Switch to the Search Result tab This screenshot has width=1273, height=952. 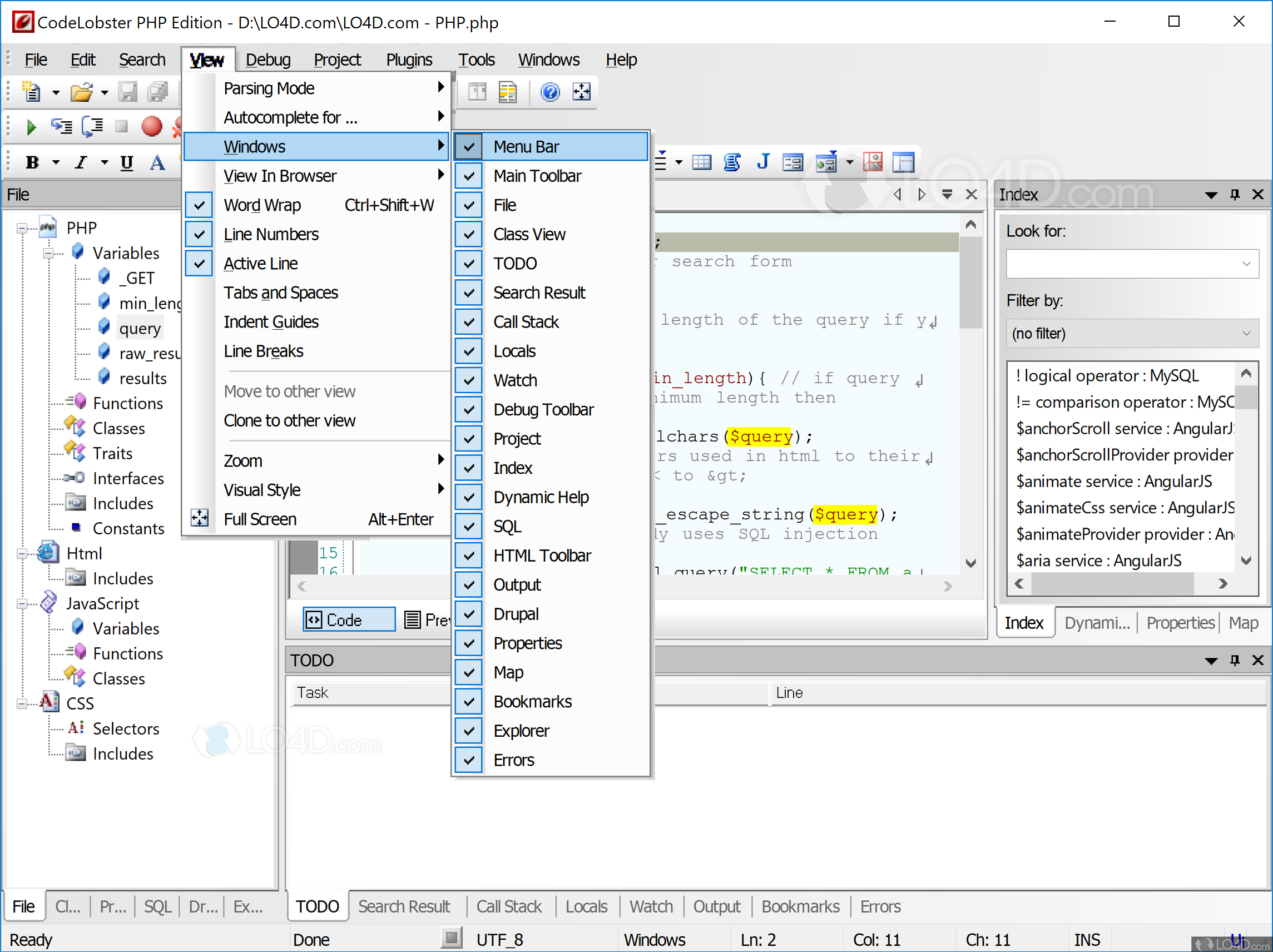pos(403,907)
